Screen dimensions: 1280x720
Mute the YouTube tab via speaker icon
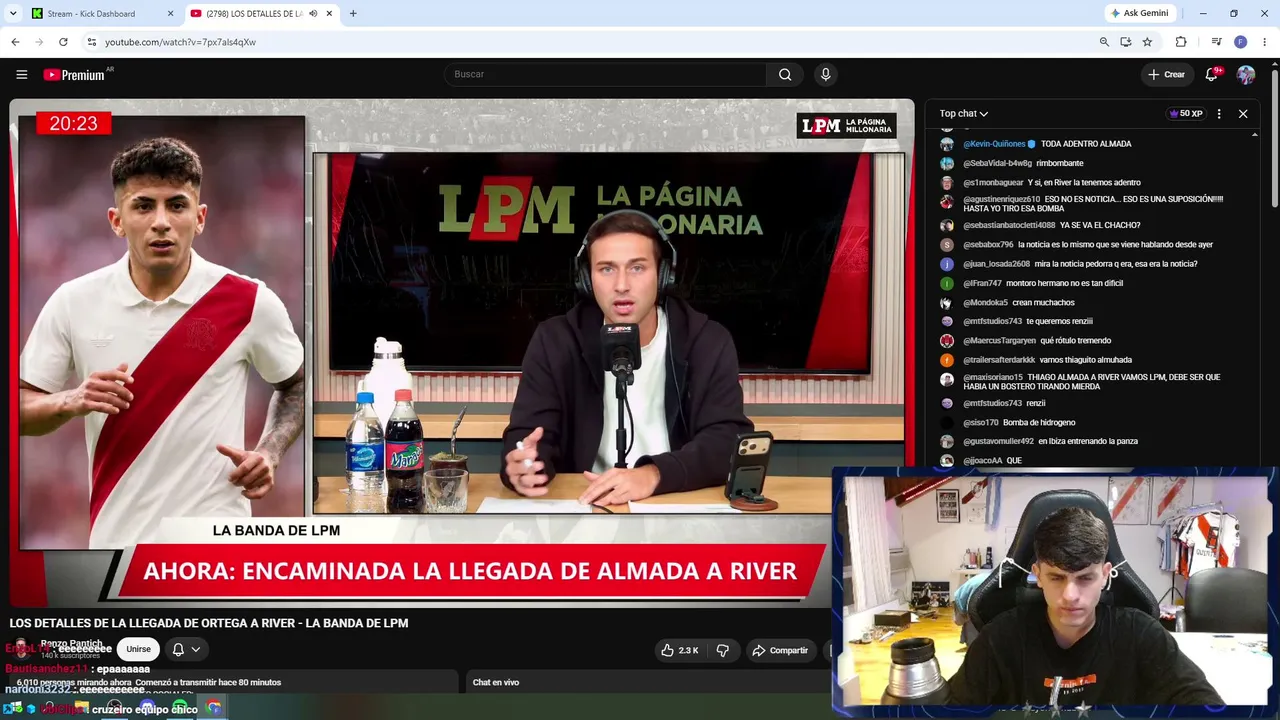tap(313, 14)
